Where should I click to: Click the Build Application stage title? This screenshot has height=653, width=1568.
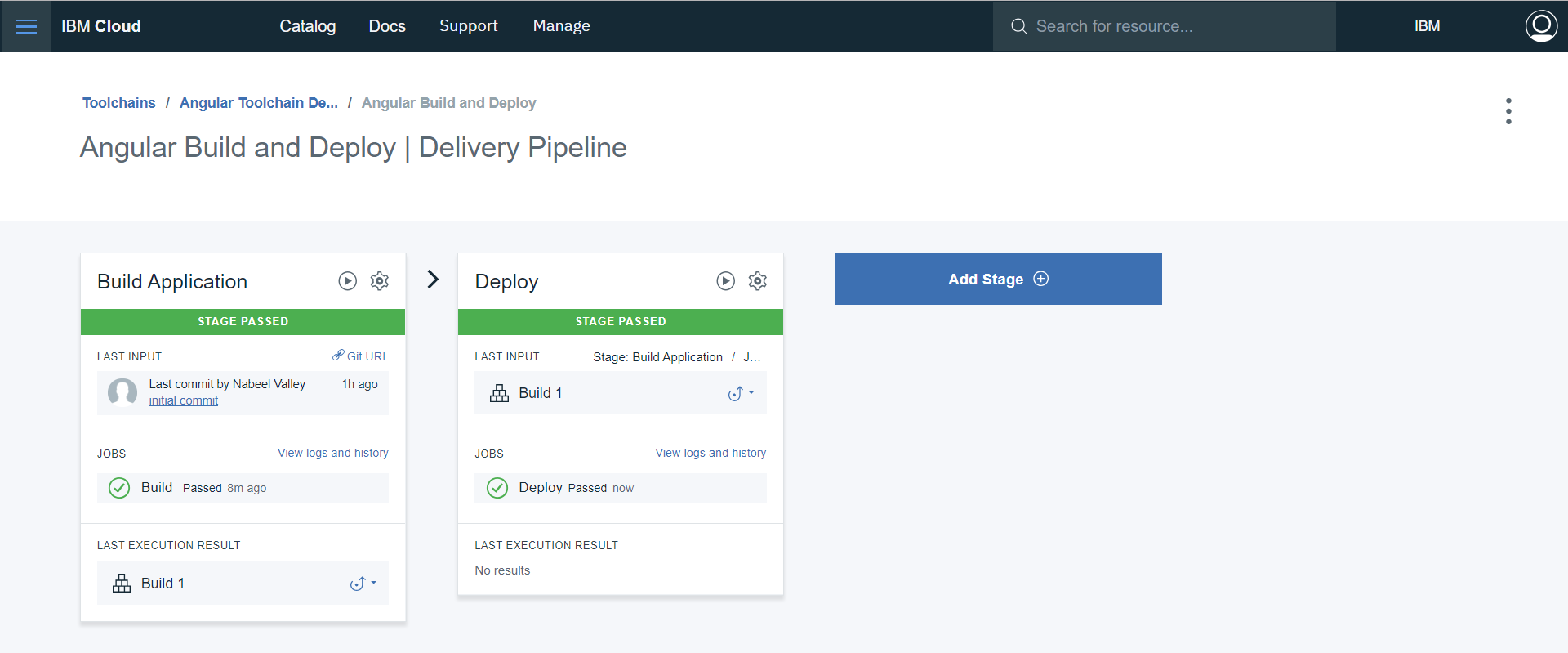click(x=172, y=281)
